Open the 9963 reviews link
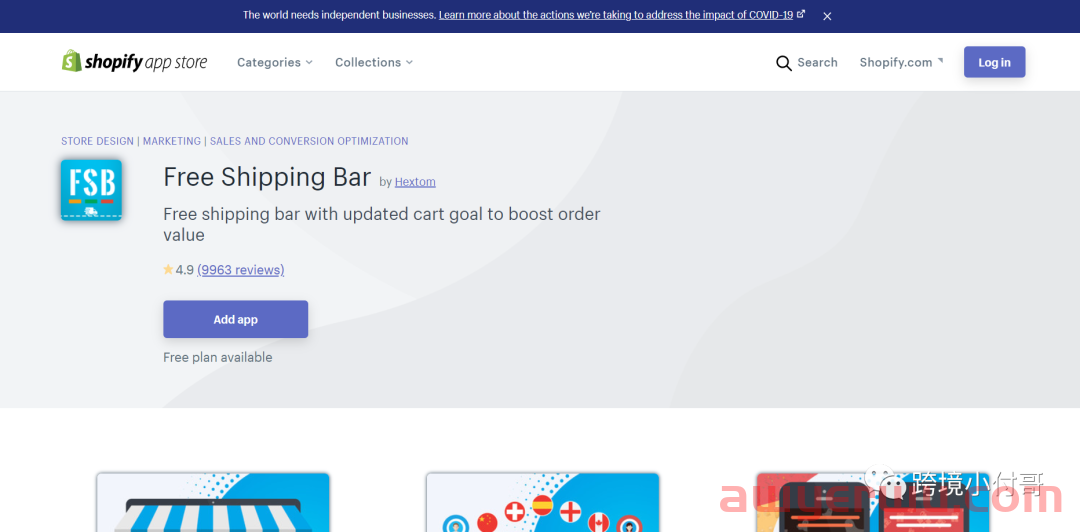 tap(240, 269)
